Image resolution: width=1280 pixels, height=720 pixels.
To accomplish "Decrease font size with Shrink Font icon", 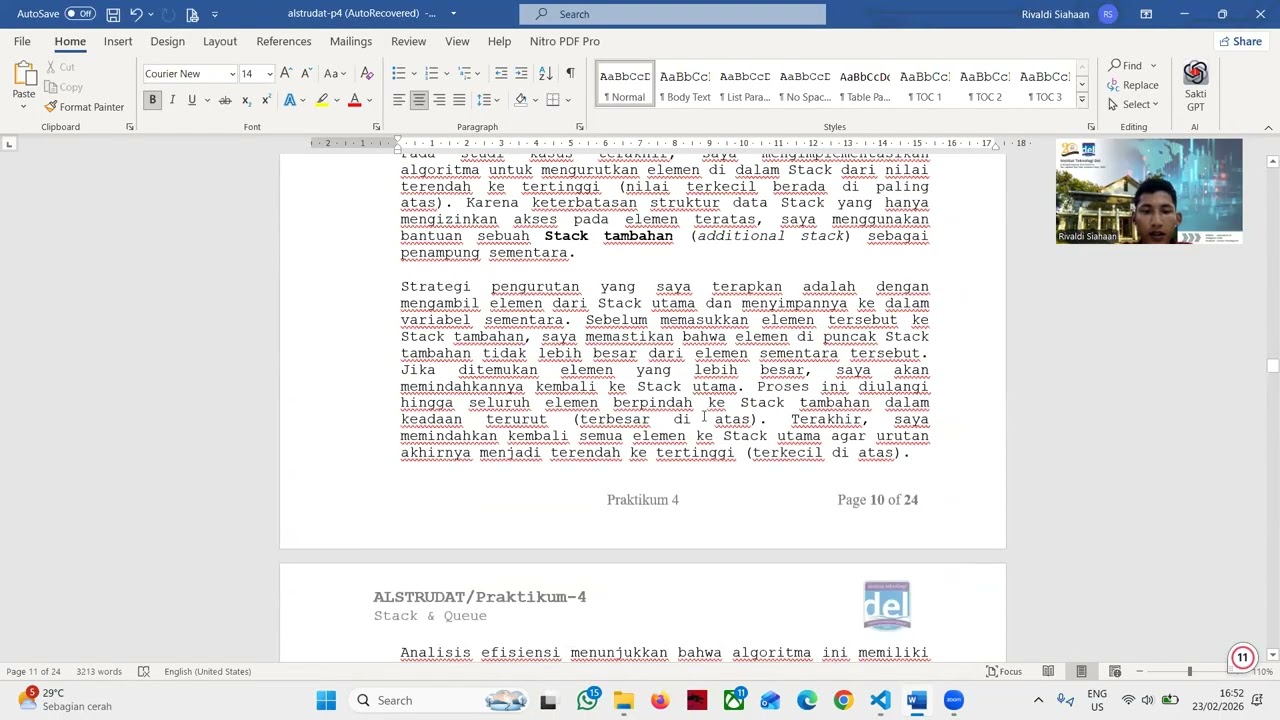I will tap(306, 73).
